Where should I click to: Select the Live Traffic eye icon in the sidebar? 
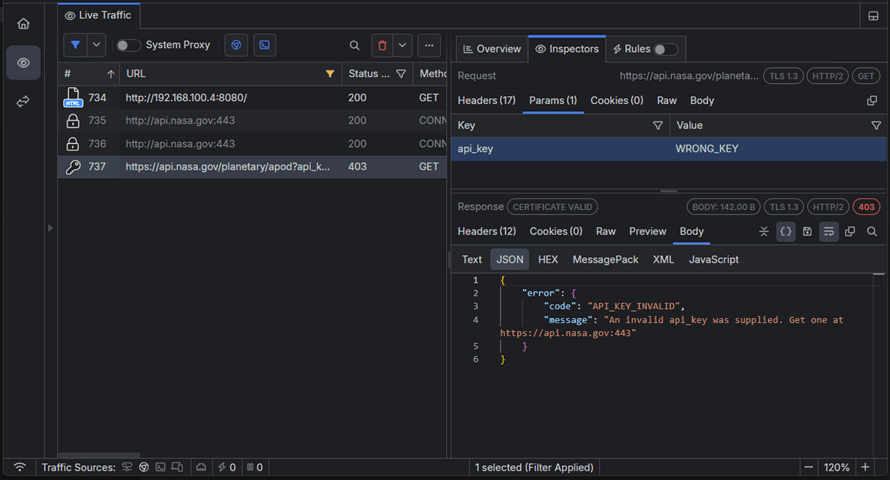tap(23, 62)
